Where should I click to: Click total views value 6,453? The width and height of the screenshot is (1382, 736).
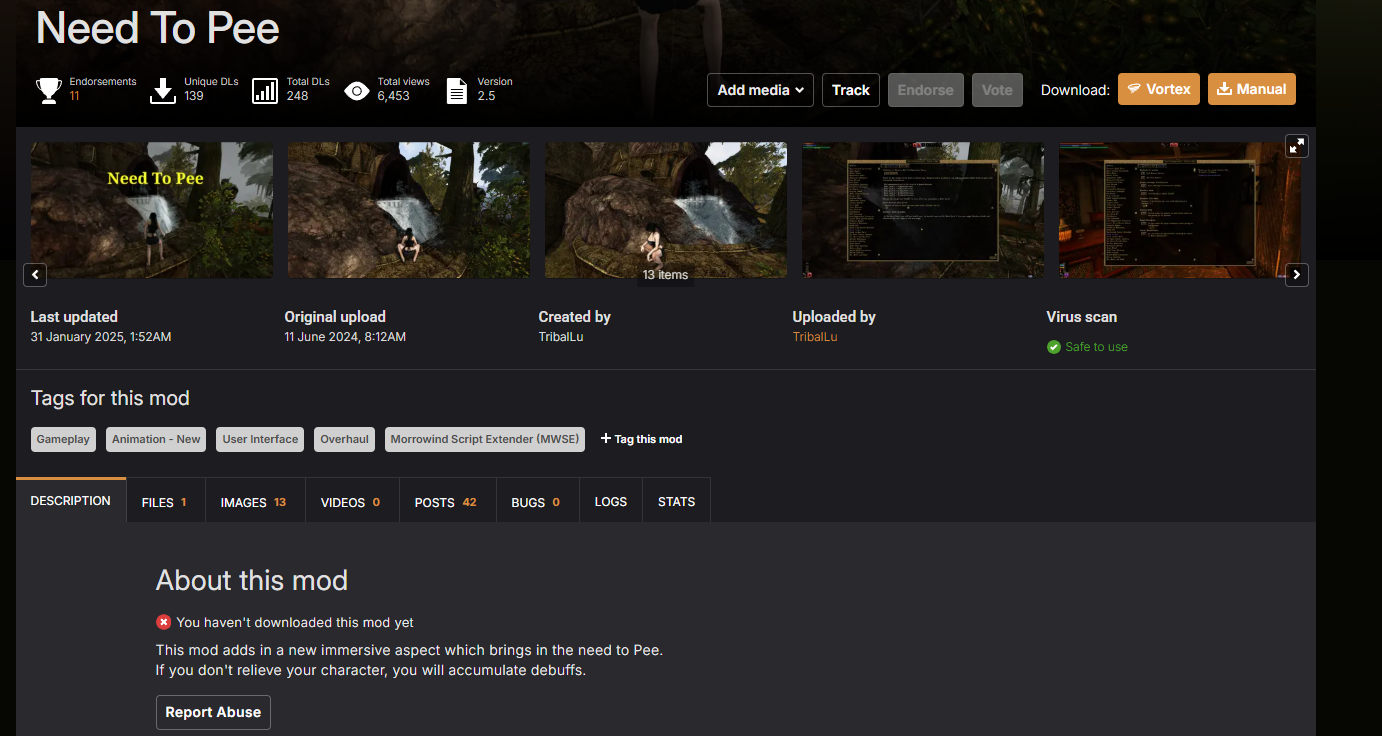394,96
